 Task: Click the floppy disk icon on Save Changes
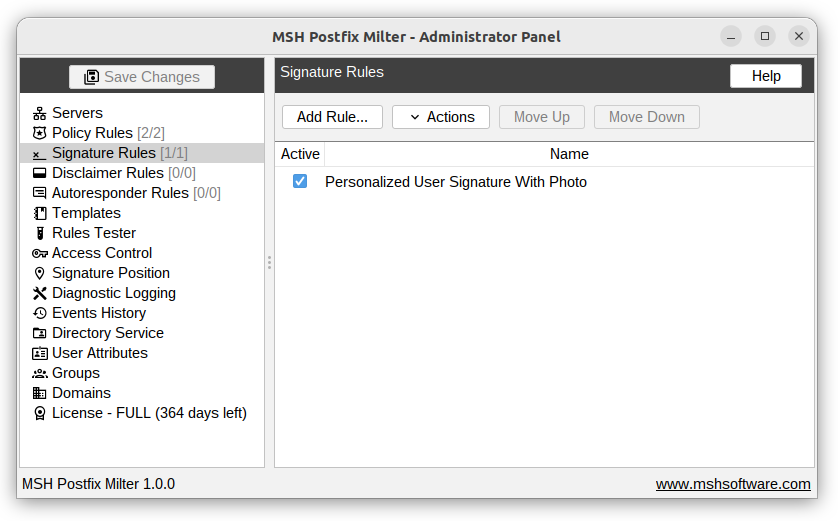click(91, 77)
